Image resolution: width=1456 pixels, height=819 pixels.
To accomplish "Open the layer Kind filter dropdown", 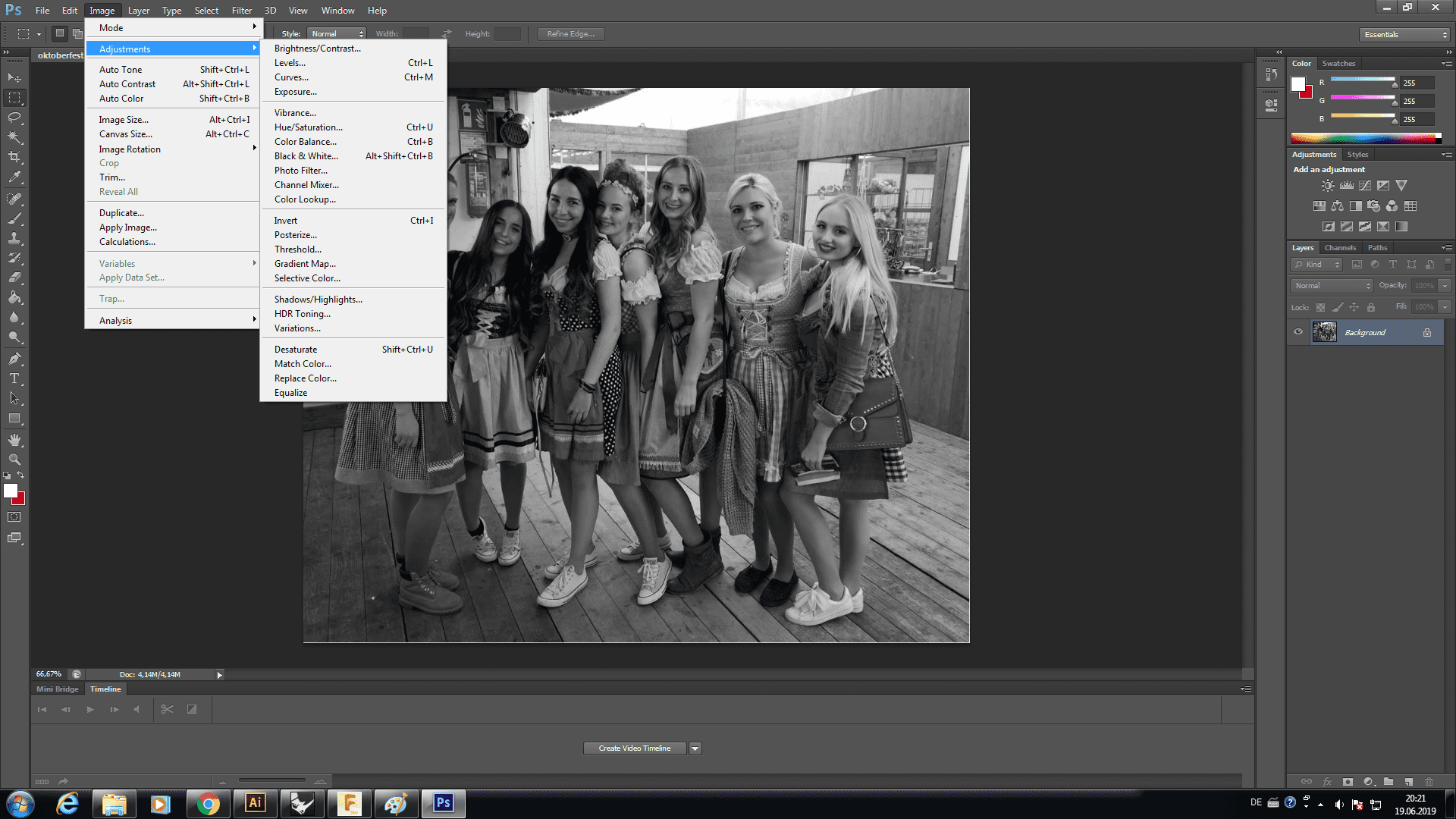I will [x=1317, y=264].
